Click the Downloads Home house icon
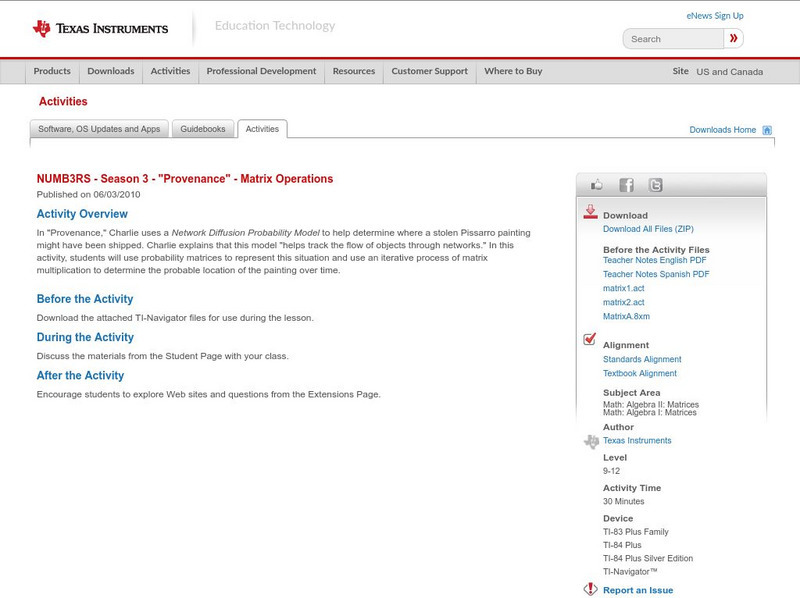 pyautogui.click(x=767, y=130)
